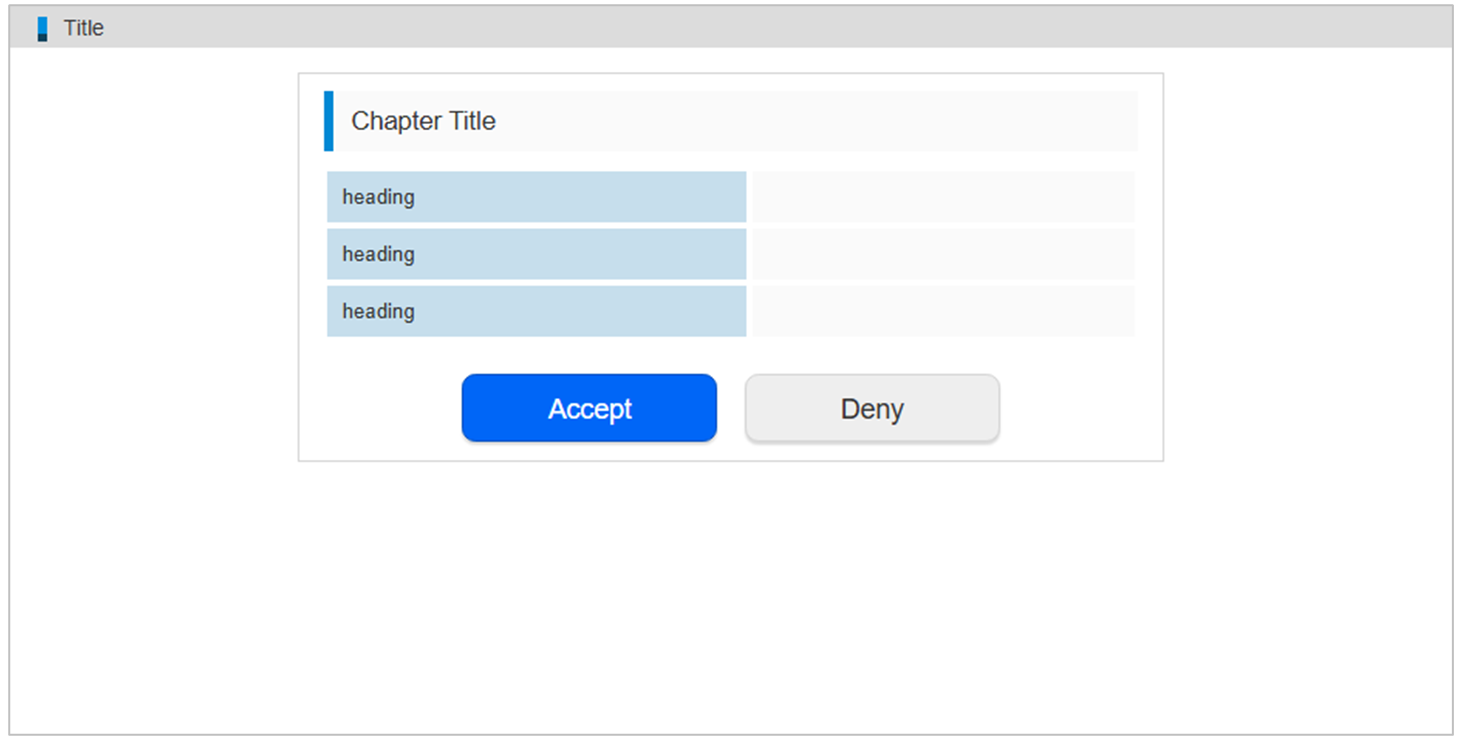Click the card's empty space right of Deny

(1080, 408)
